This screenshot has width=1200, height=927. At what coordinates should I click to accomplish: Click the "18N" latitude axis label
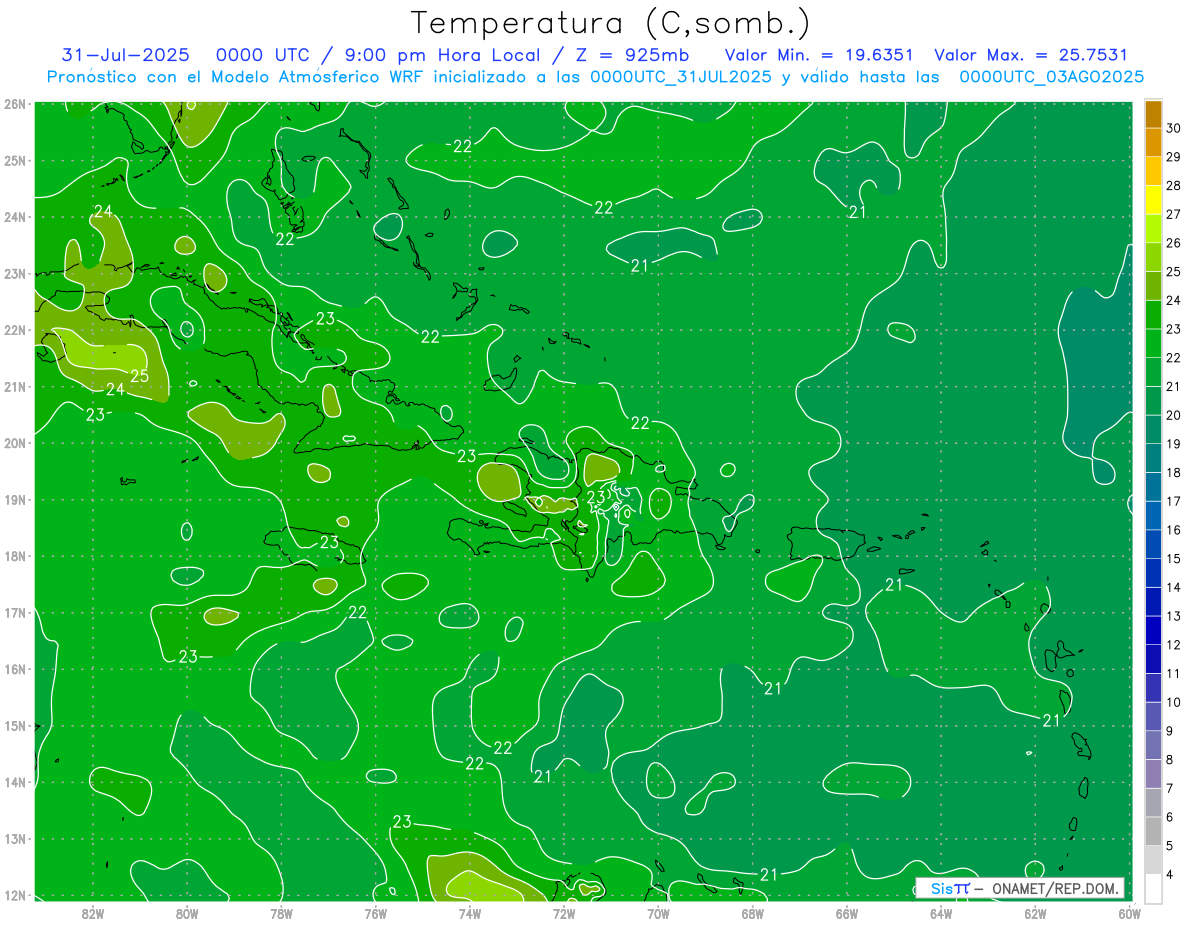(15, 556)
